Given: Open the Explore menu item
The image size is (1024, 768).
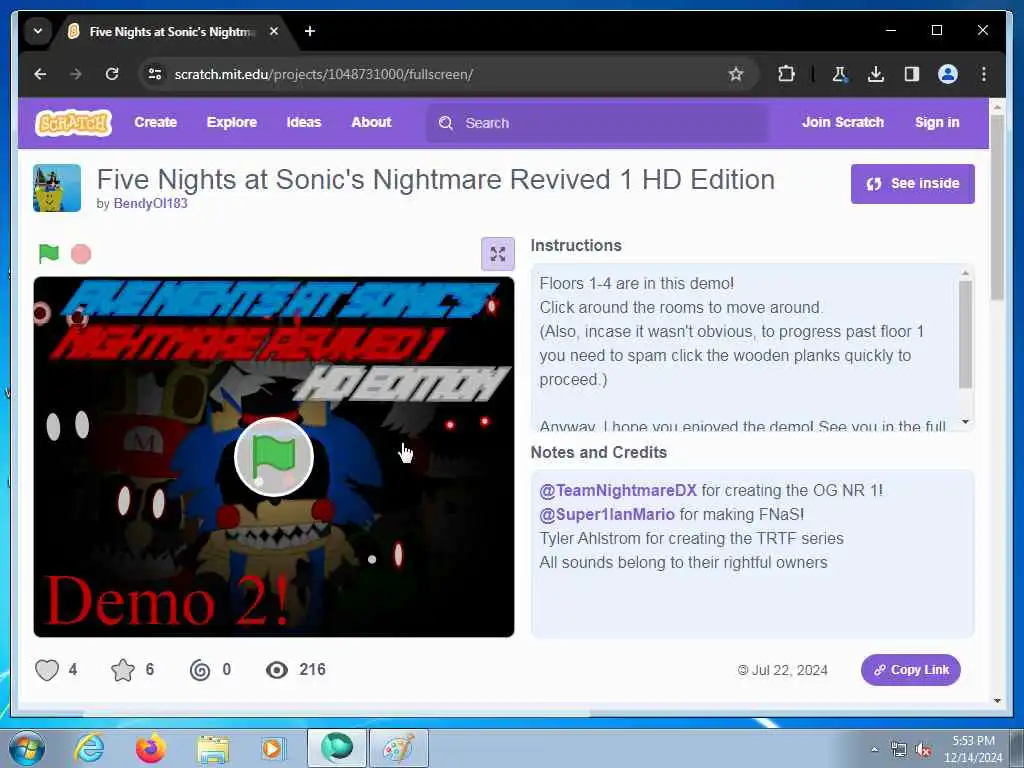Looking at the screenshot, I should pyautogui.click(x=232, y=122).
